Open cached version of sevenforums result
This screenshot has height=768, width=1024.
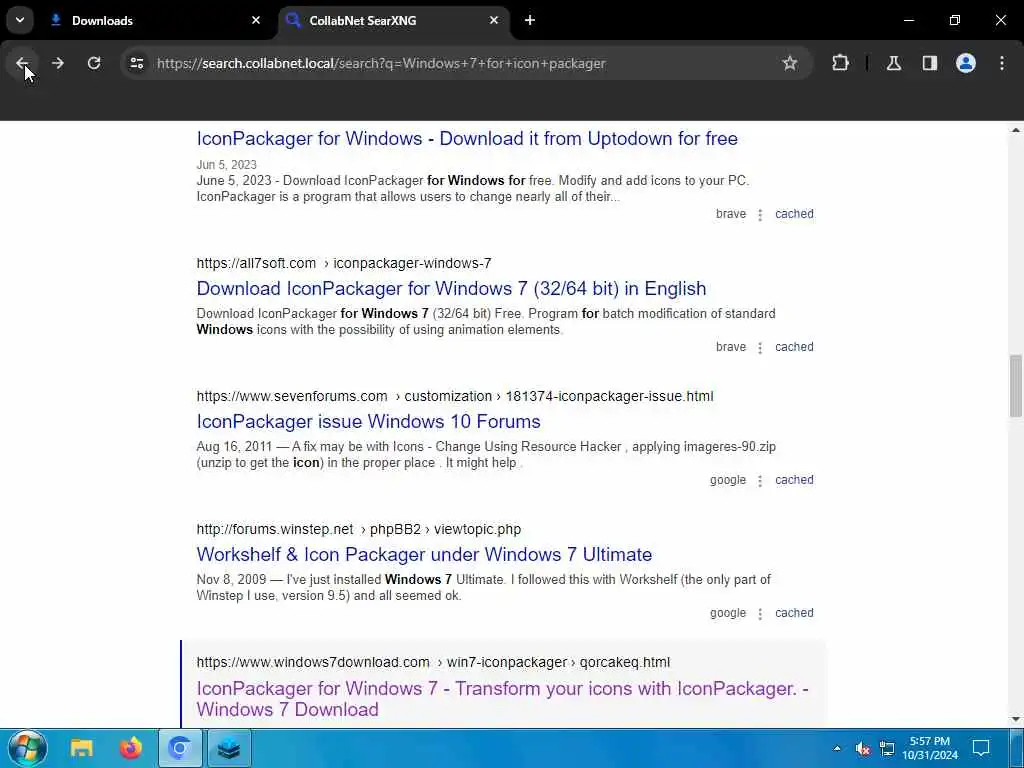[794, 480]
